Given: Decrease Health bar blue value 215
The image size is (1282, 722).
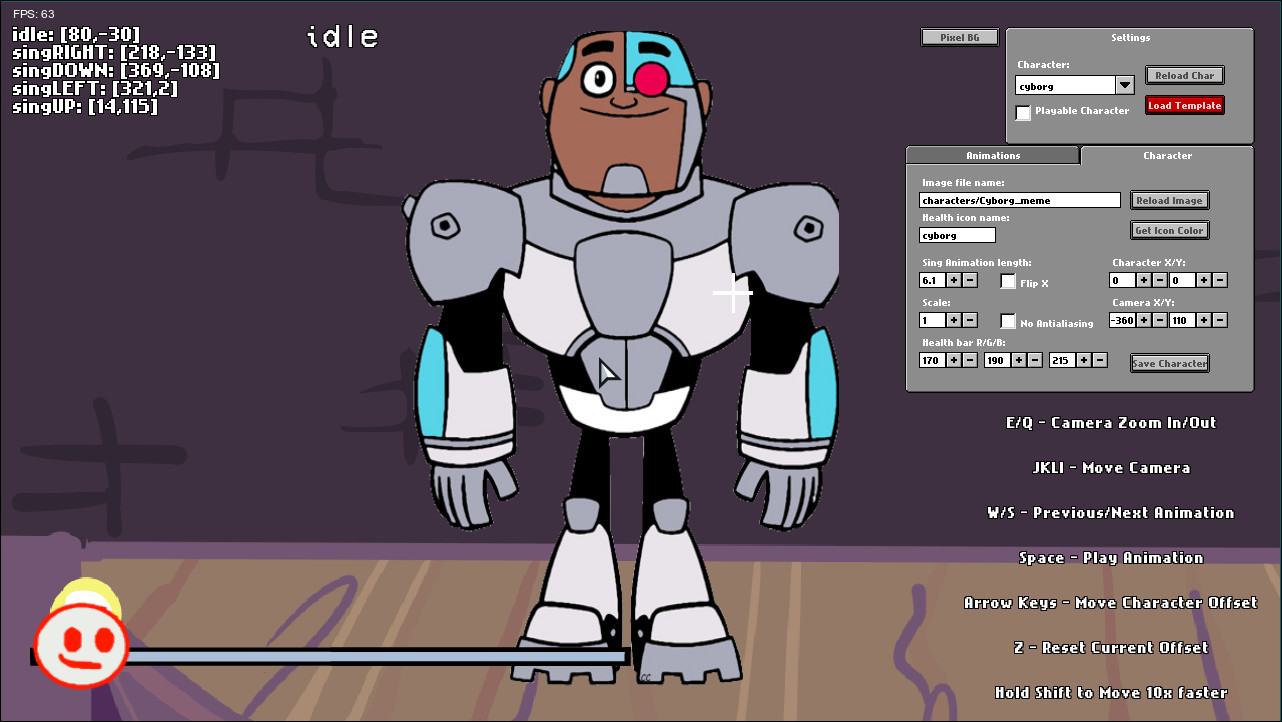Looking at the screenshot, I should pos(1100,360).
